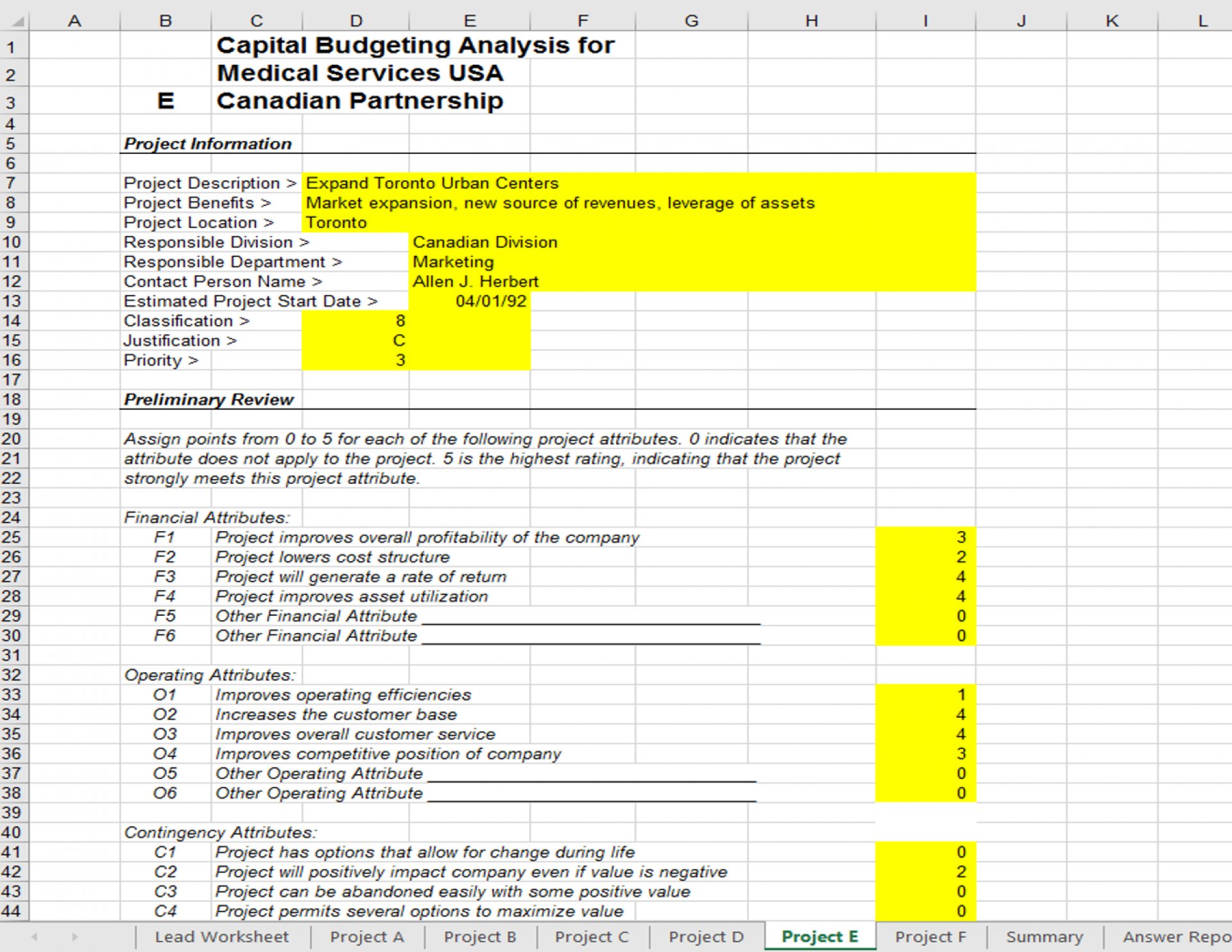
Task: Click the start date cell 04/01/92
Action: [x=470, y=301]
